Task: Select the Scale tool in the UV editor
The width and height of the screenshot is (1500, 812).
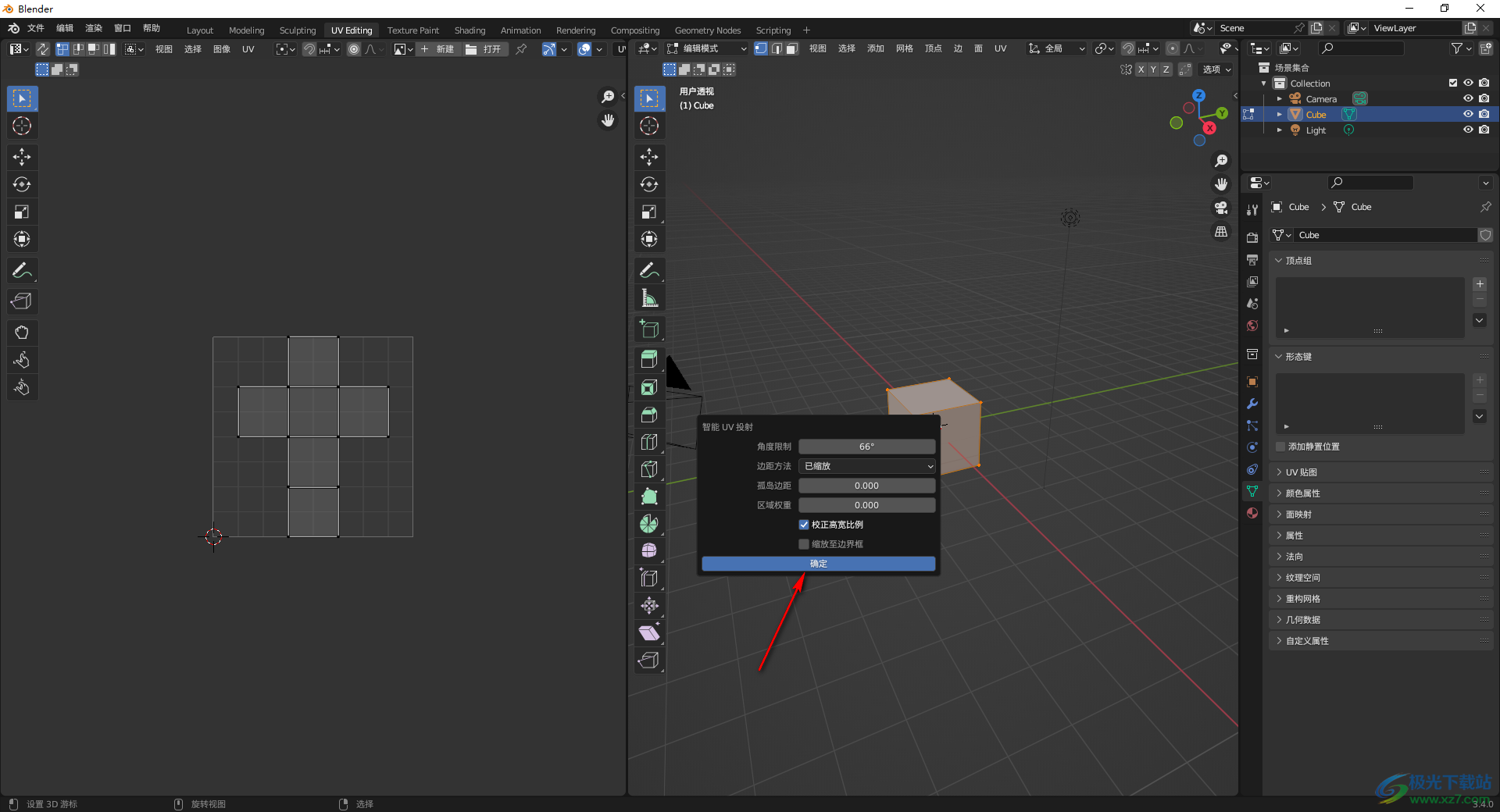Action: (22, 212)
